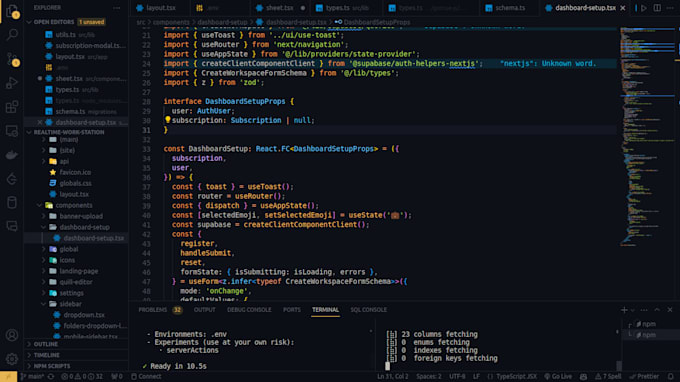
Task: Open globals.css in the file tree
Action: pyautogui.click(x=76, y=183)
